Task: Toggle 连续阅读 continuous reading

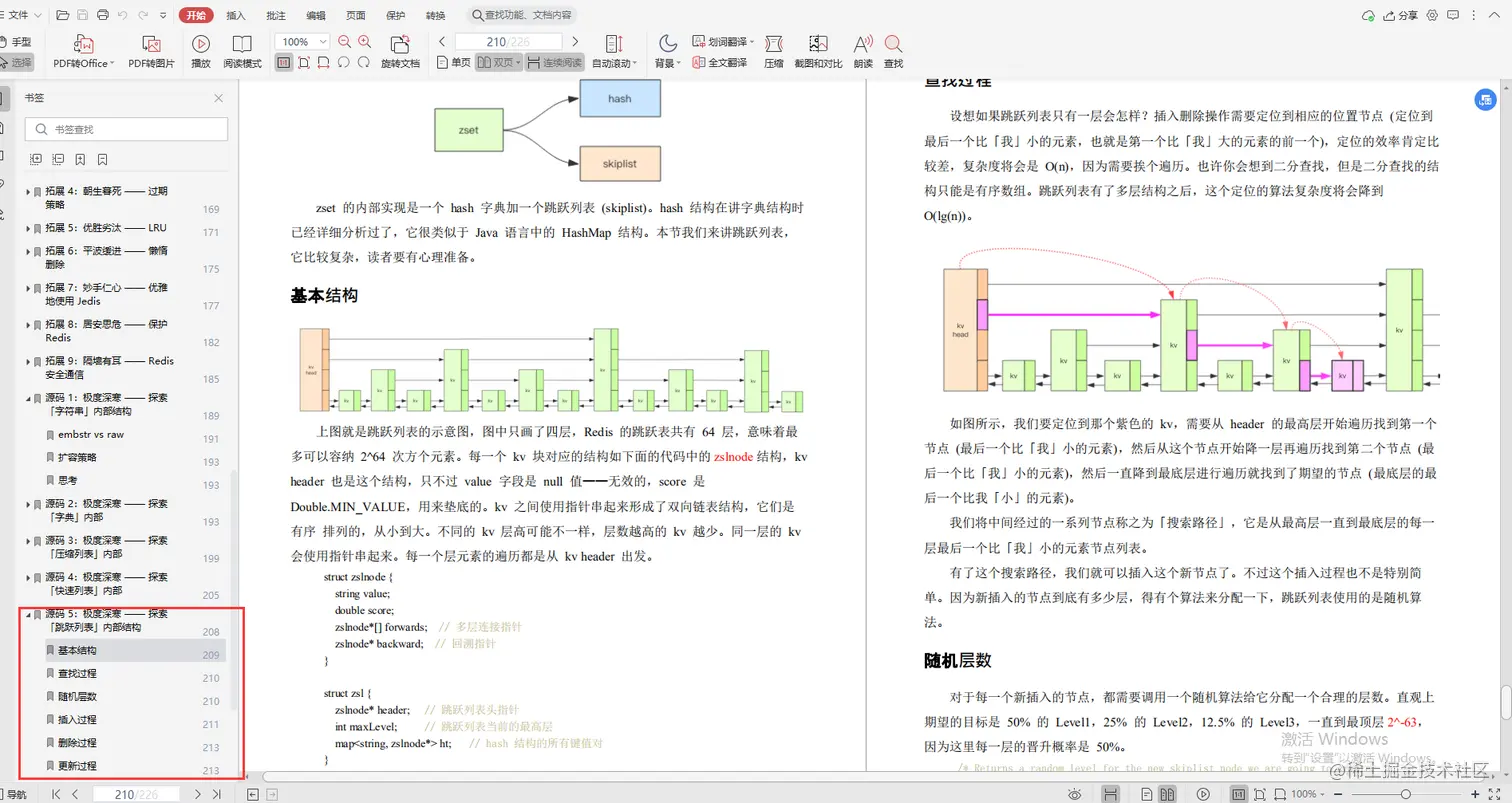Action: (x=554, y=62)
